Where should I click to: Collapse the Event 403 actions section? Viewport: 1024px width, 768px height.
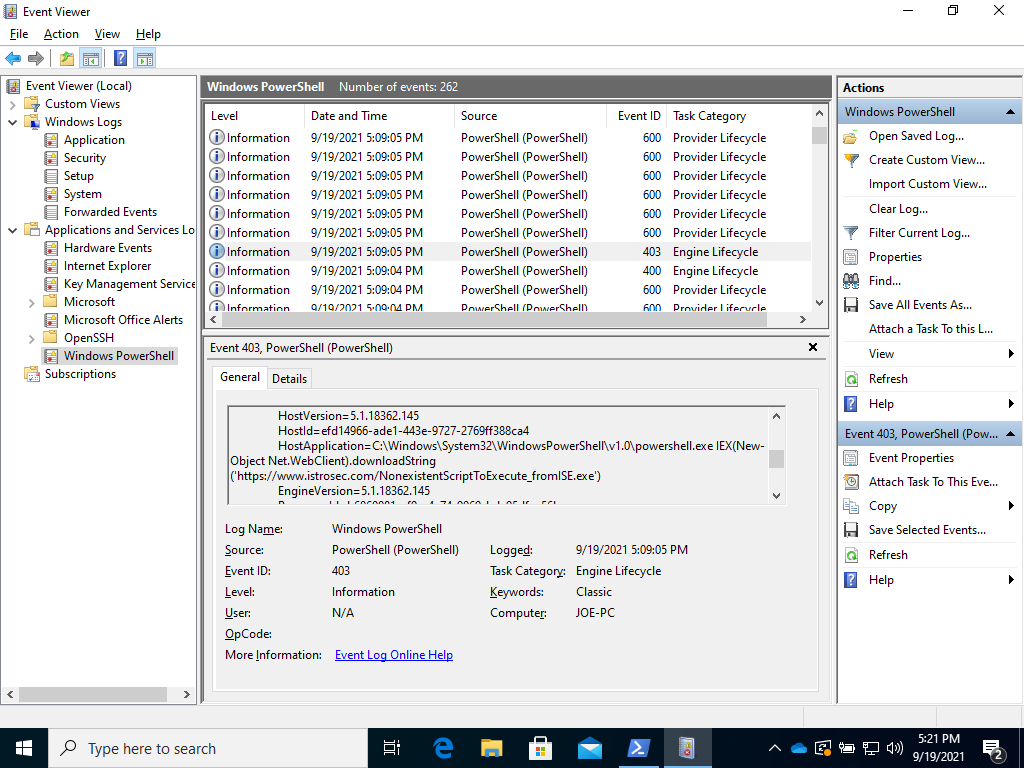(x=1010, y=434)
